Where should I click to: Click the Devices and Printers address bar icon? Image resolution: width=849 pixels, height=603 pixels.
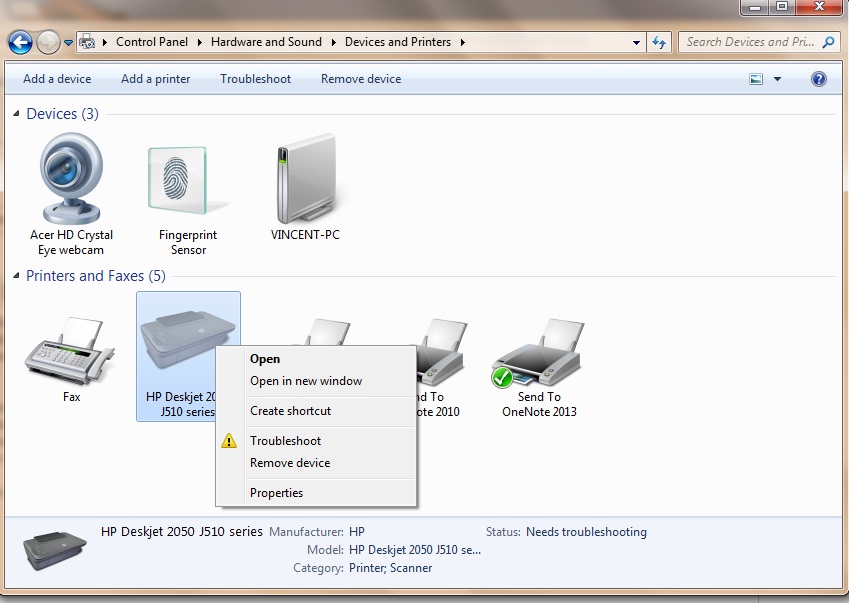coord(87,42)
